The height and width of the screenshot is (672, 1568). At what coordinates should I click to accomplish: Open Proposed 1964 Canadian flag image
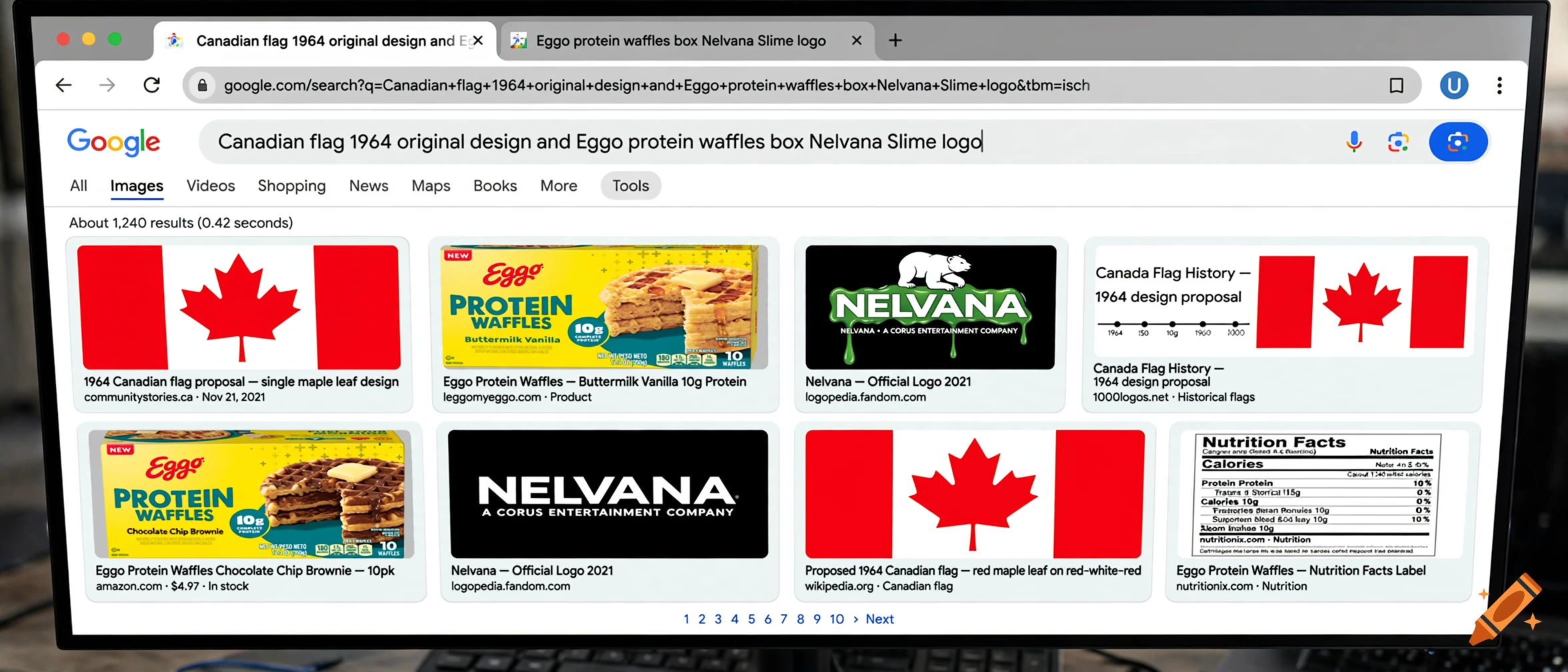point(975,493)
